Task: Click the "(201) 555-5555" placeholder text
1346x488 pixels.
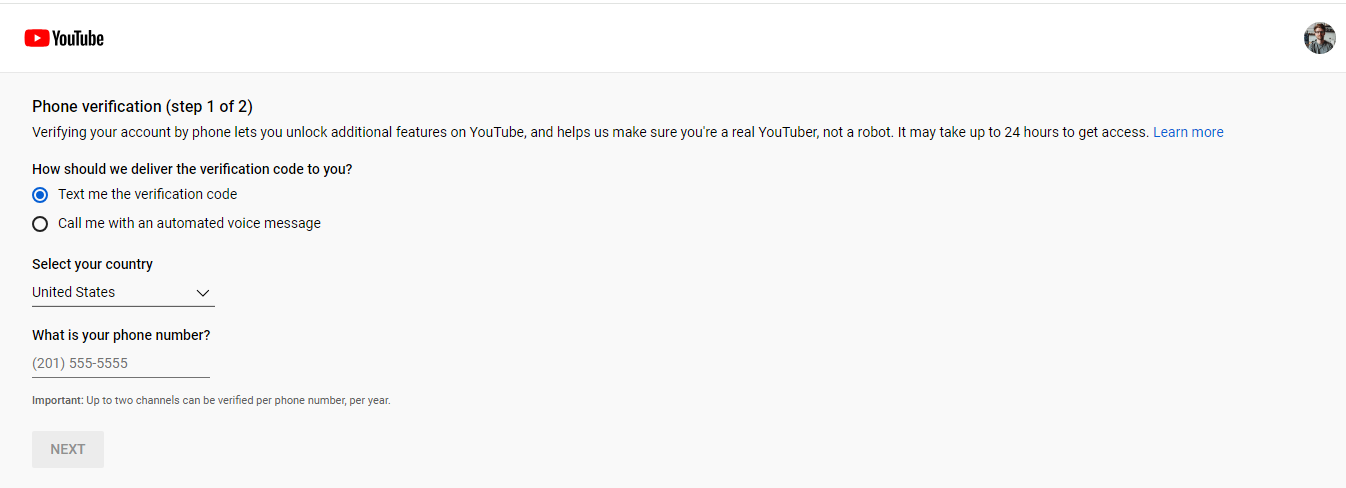Action: 80,363
